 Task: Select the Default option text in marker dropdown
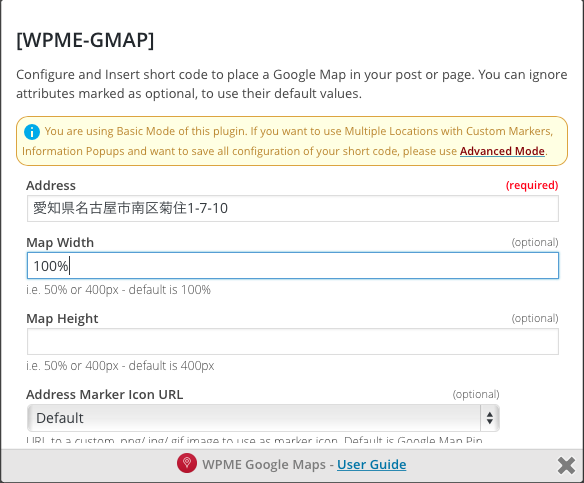[x=60, y=418]
